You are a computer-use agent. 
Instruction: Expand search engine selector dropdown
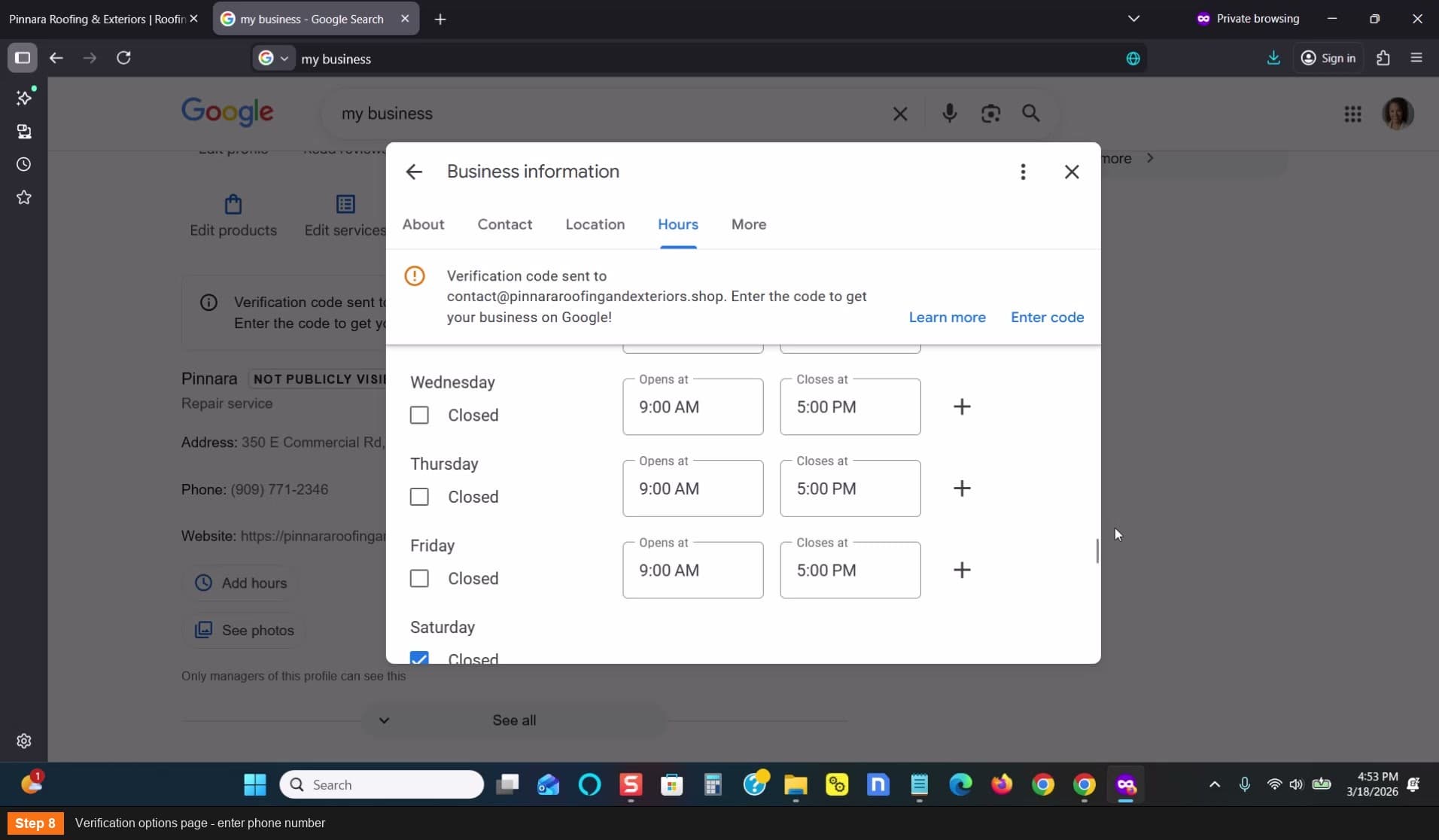click(x=274, y=59)
